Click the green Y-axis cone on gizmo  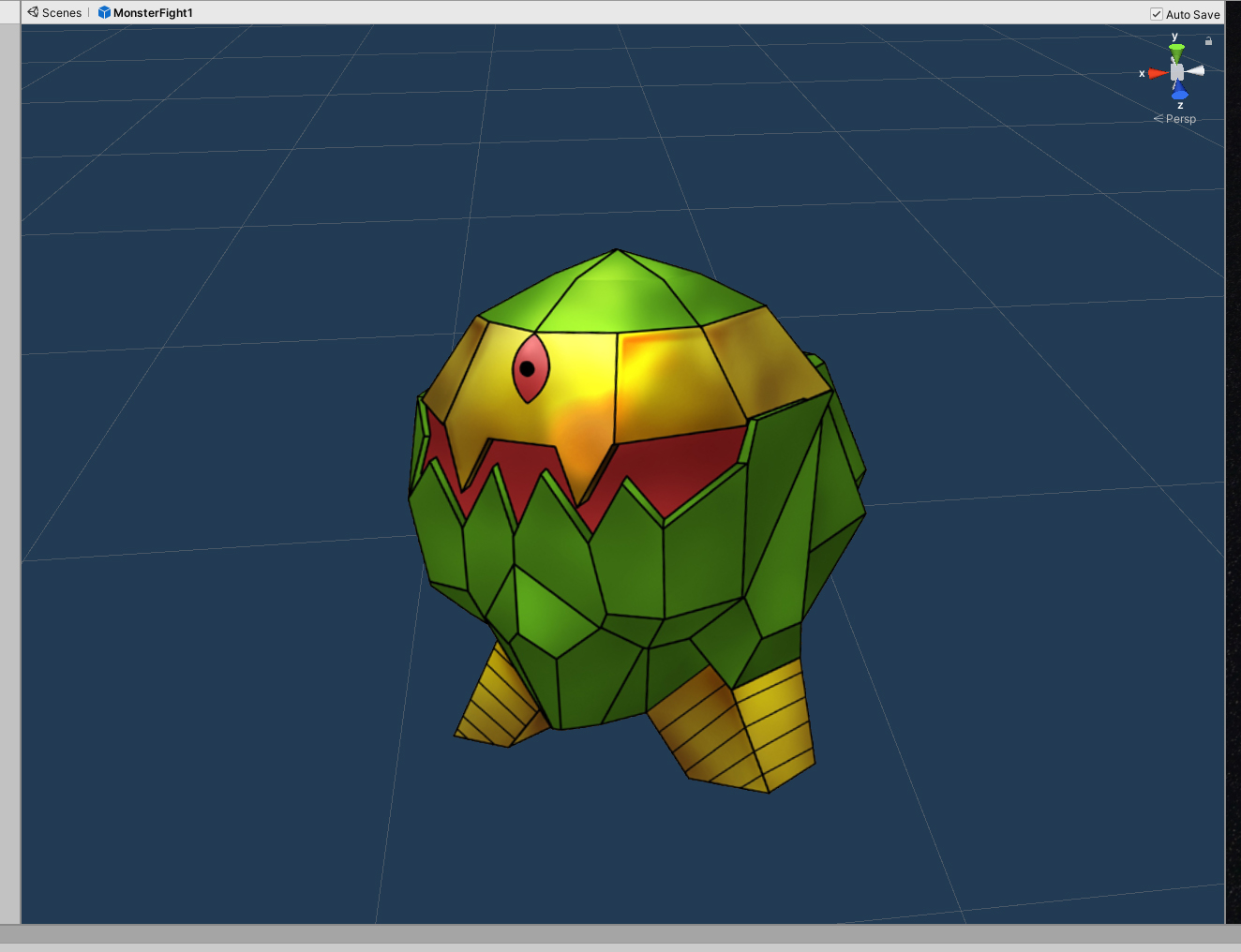pos(1176,50)
